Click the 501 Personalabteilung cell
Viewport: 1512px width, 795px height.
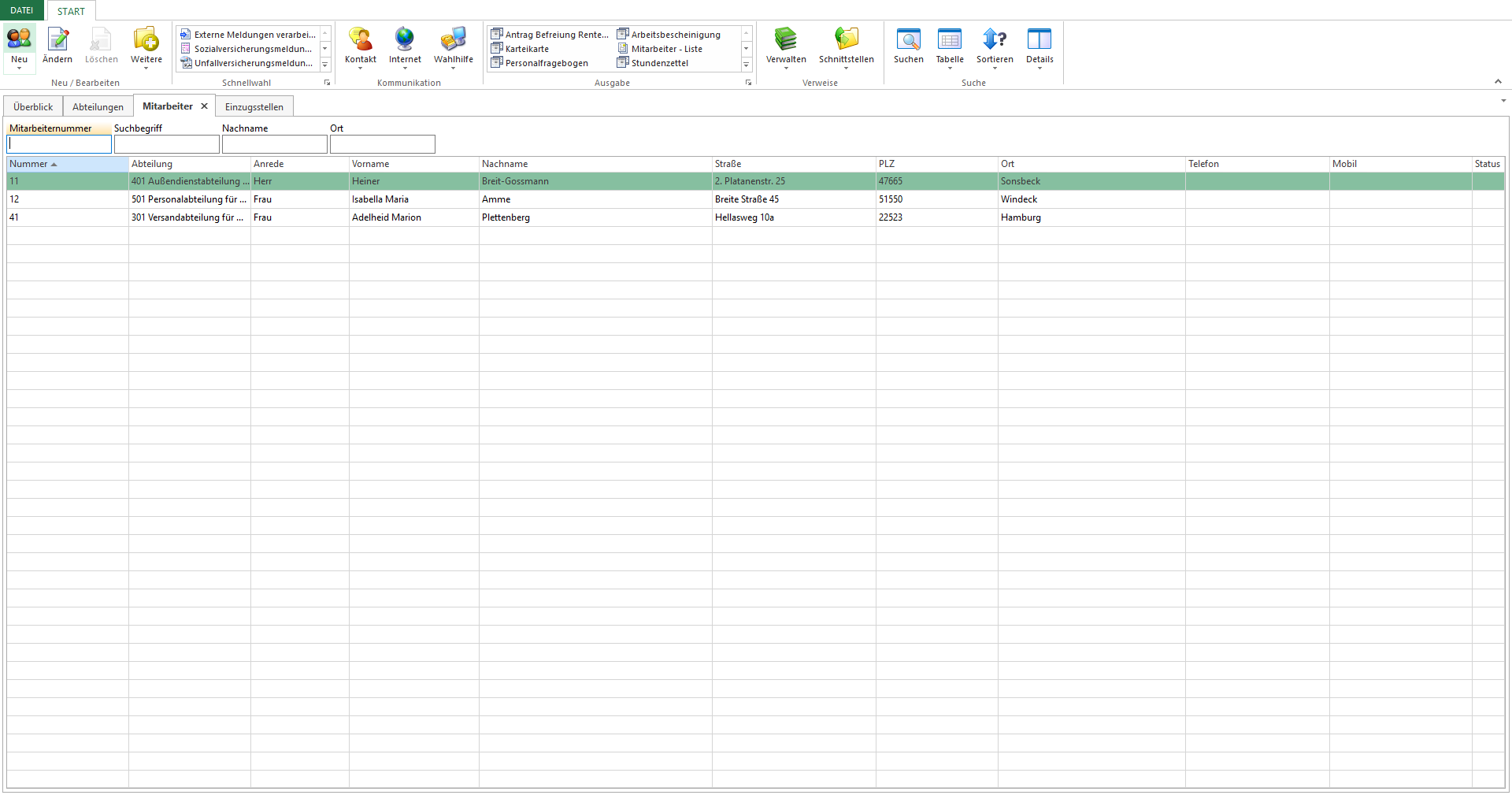tap(190, 199)
